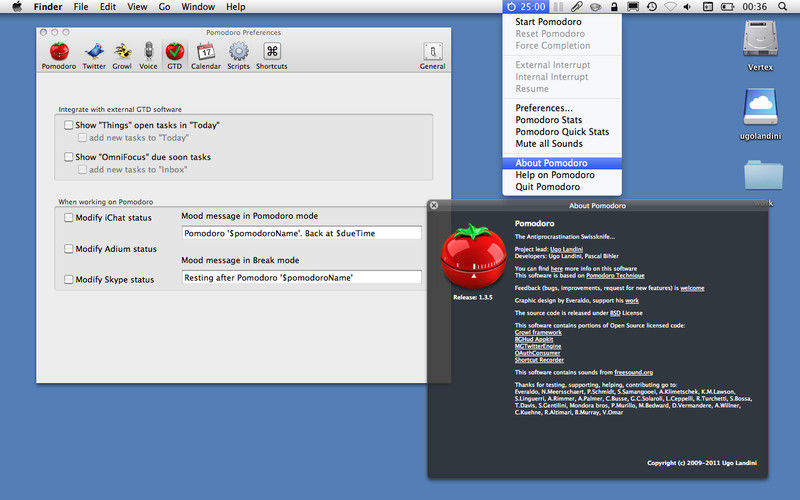The height and width of the screenshot is (500, 800).
Task: Click the menu bar clock 00:36
Action: coord(754,7)
